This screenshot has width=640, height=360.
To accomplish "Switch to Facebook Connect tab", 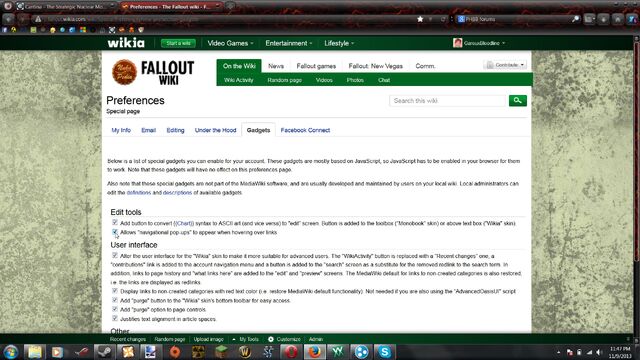I will click(305, 130).
